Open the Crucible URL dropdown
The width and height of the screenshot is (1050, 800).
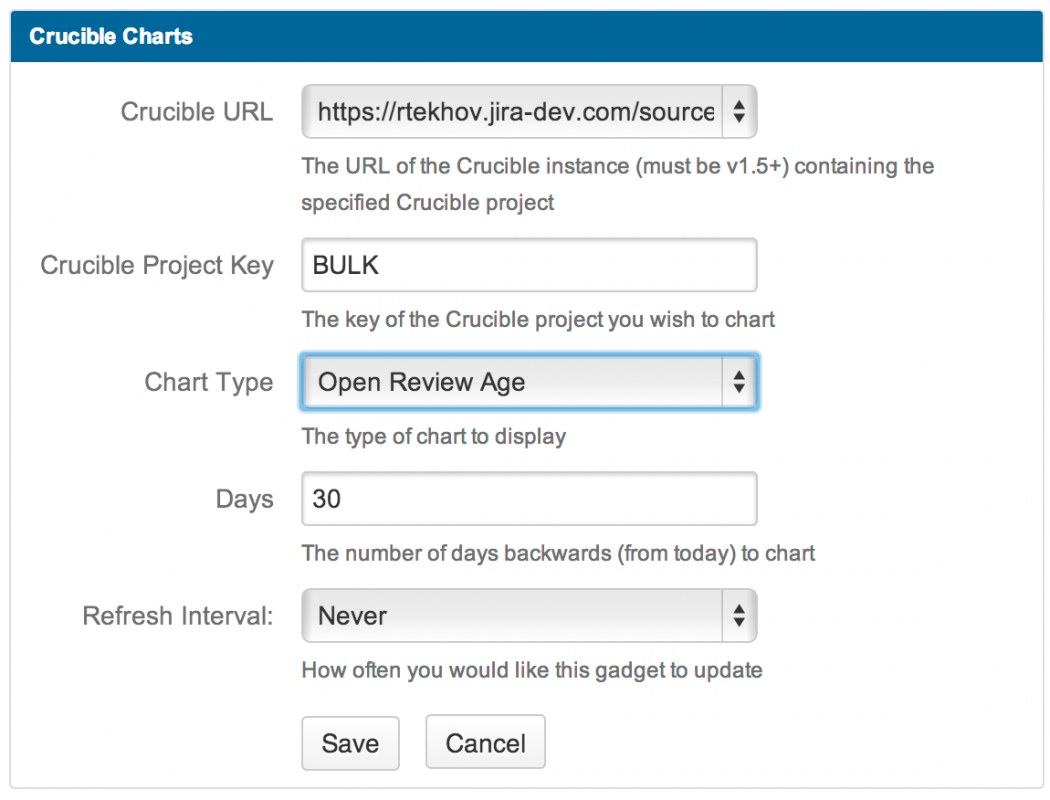(515, 112)
